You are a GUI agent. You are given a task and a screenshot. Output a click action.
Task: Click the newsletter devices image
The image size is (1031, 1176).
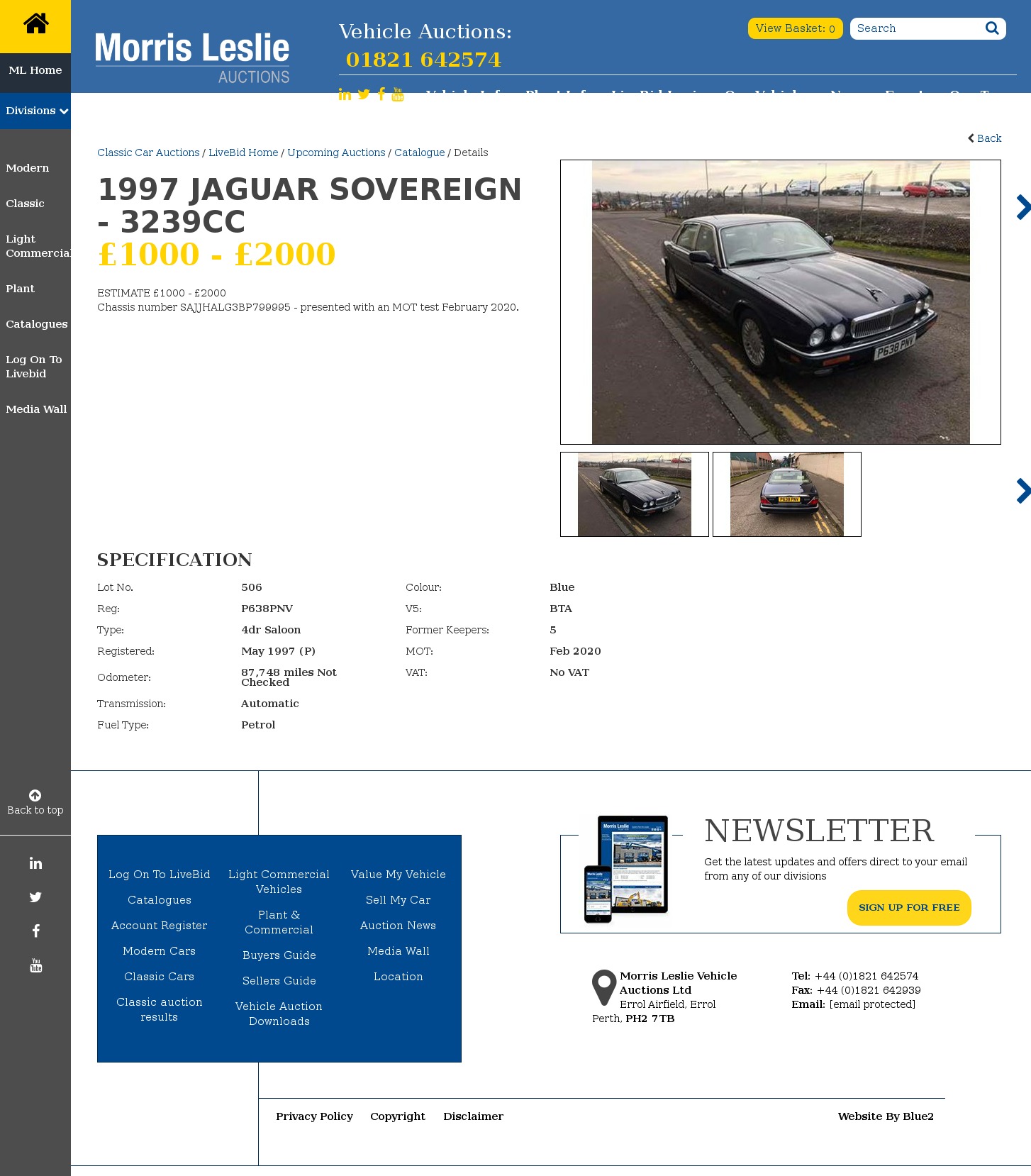point(627,869)
